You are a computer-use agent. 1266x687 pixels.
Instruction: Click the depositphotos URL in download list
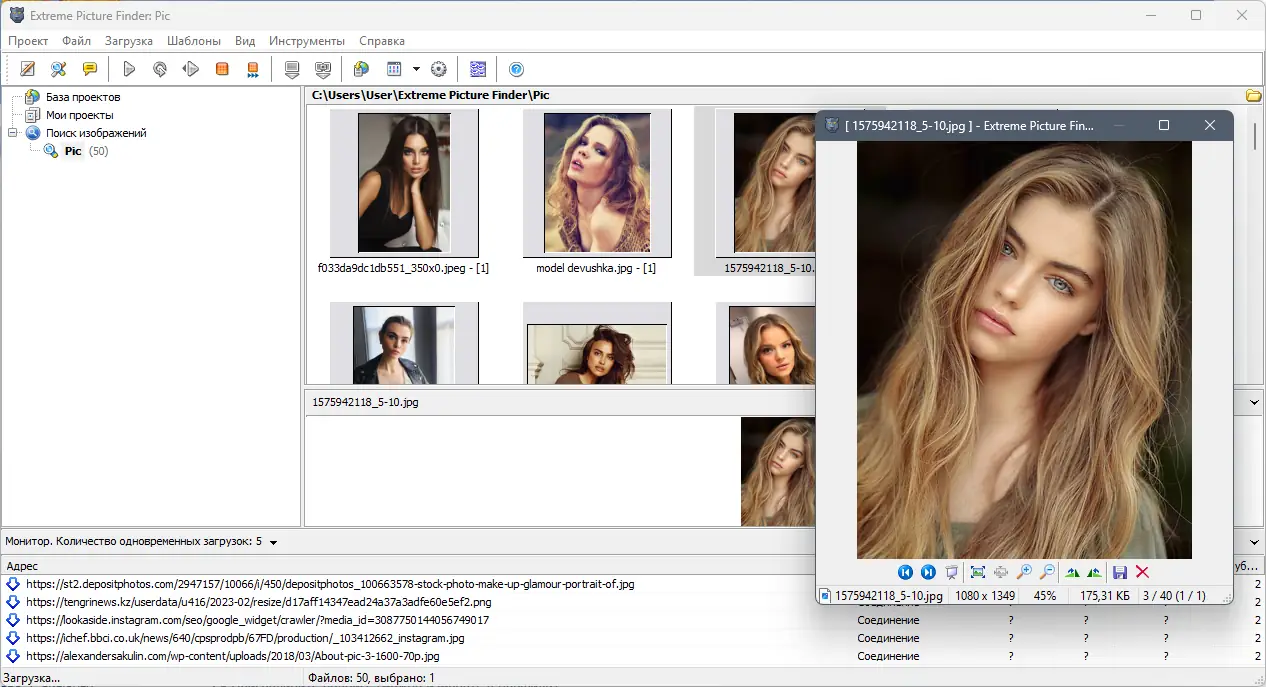point(330,584)
